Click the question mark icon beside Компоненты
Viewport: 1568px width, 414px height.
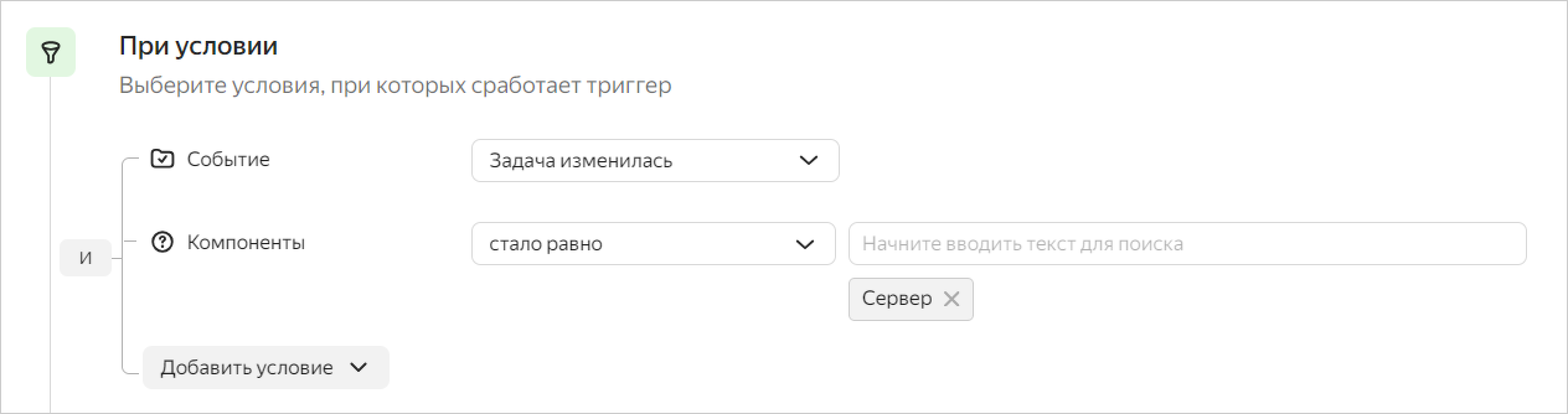pyautogui.click(x=163, y=242)
